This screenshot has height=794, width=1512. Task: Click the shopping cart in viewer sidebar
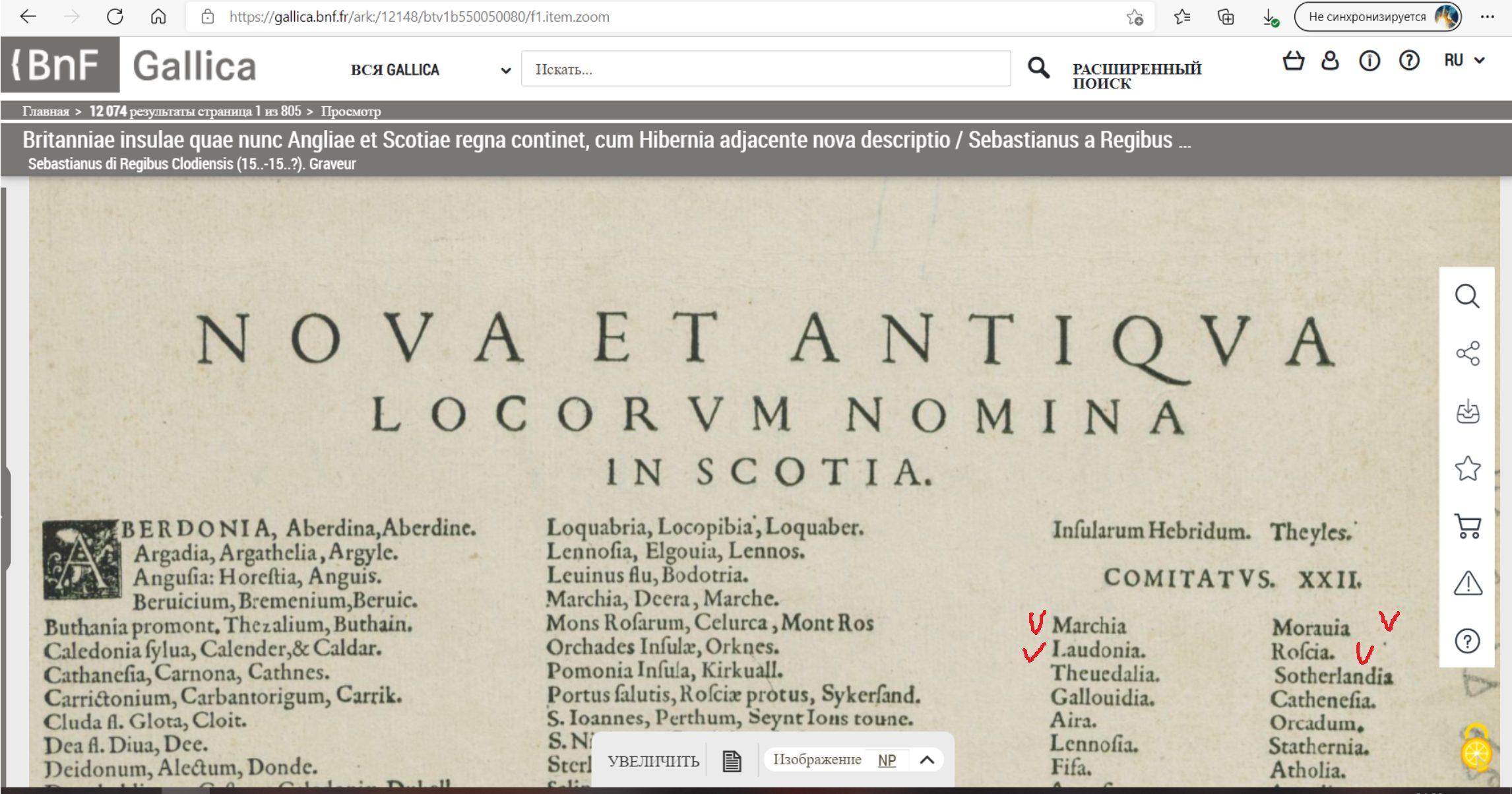tap(1468, 526)
